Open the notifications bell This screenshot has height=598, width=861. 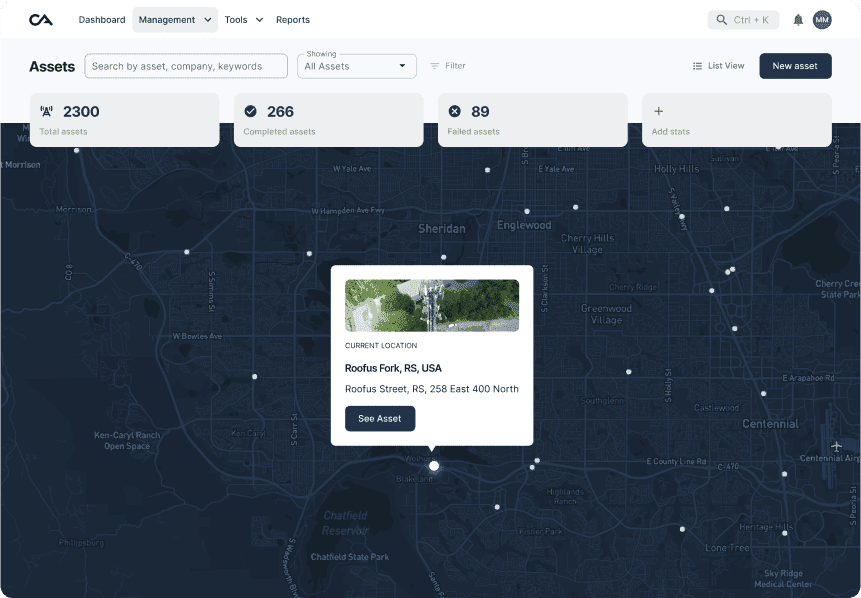pos(798,20)
